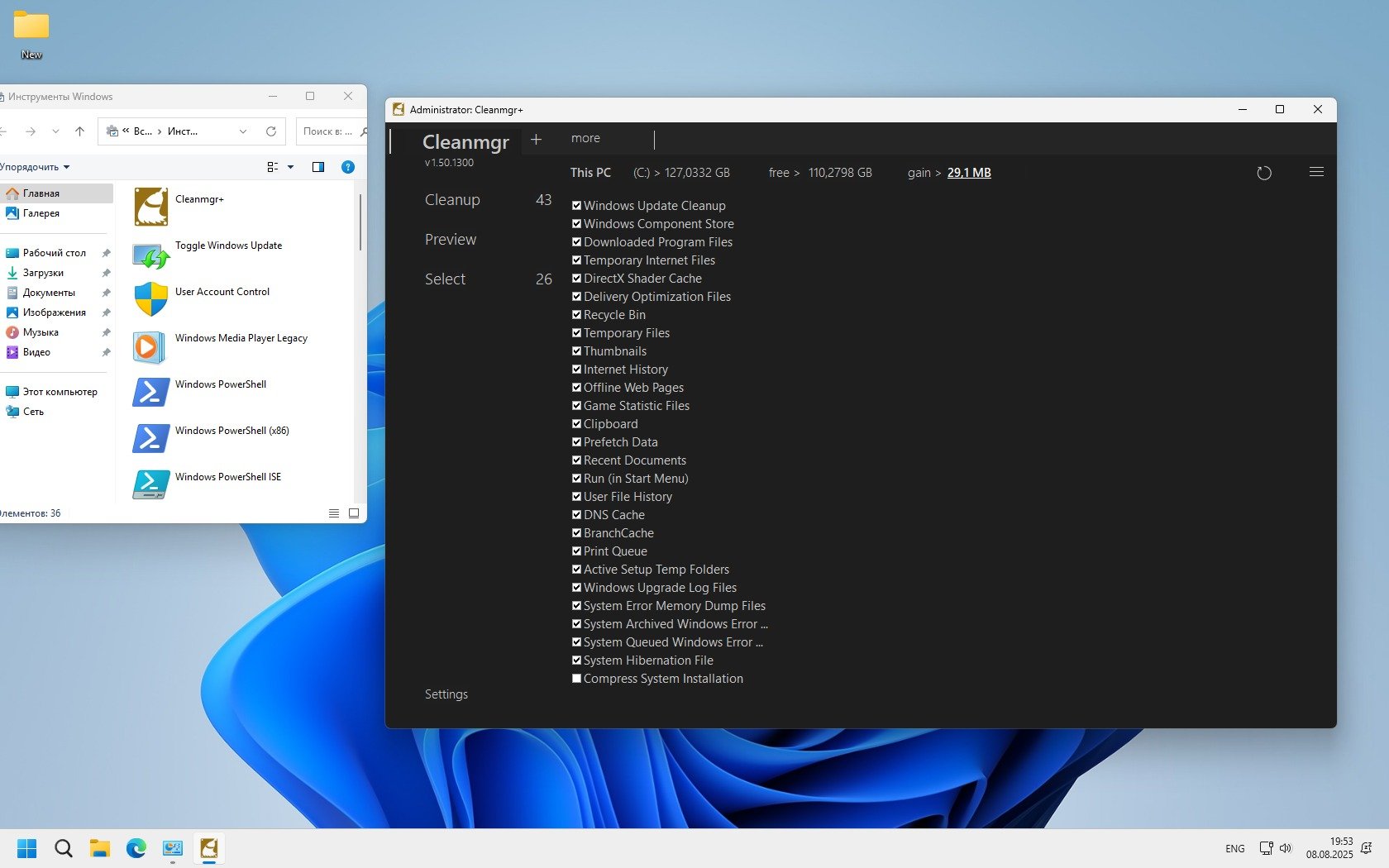Click the refresh icon in Cleanmgr+

(x=1263, y=173)
